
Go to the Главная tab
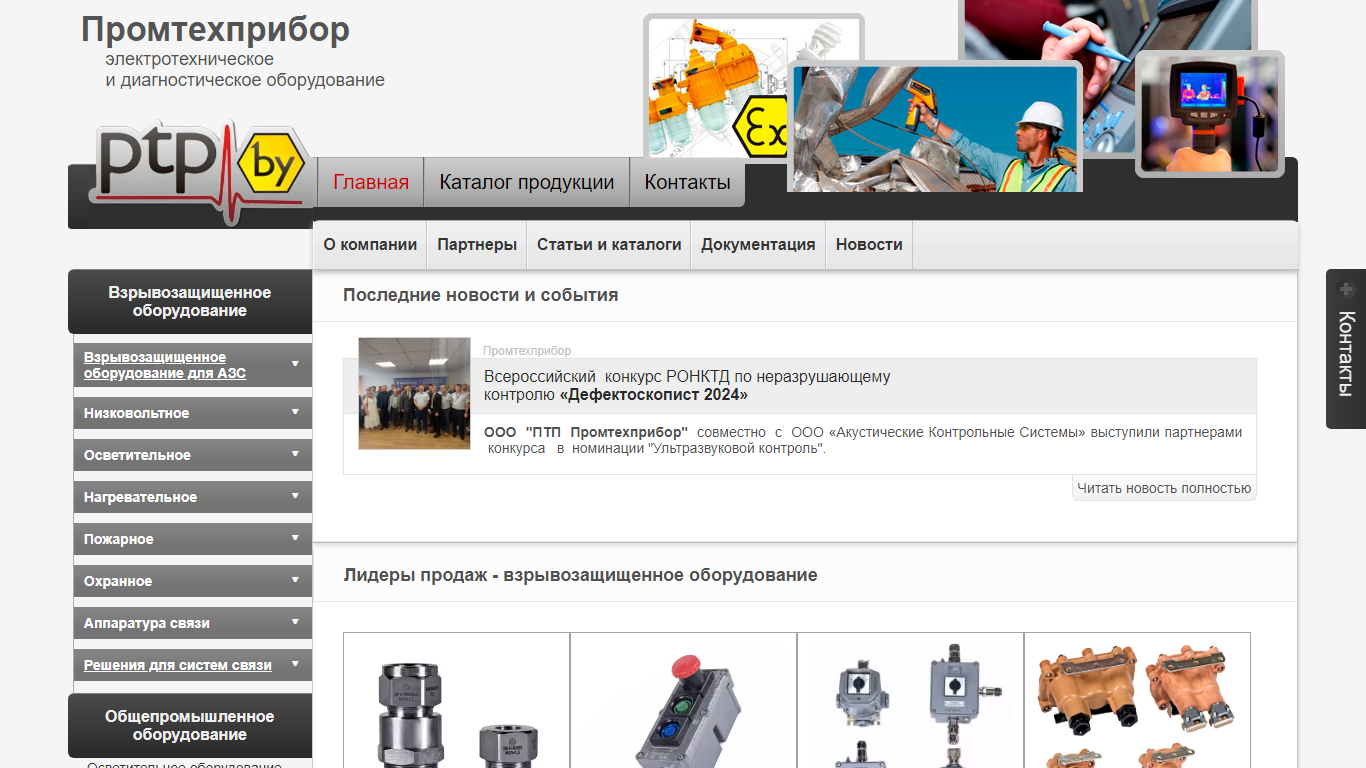coord(371,182)
